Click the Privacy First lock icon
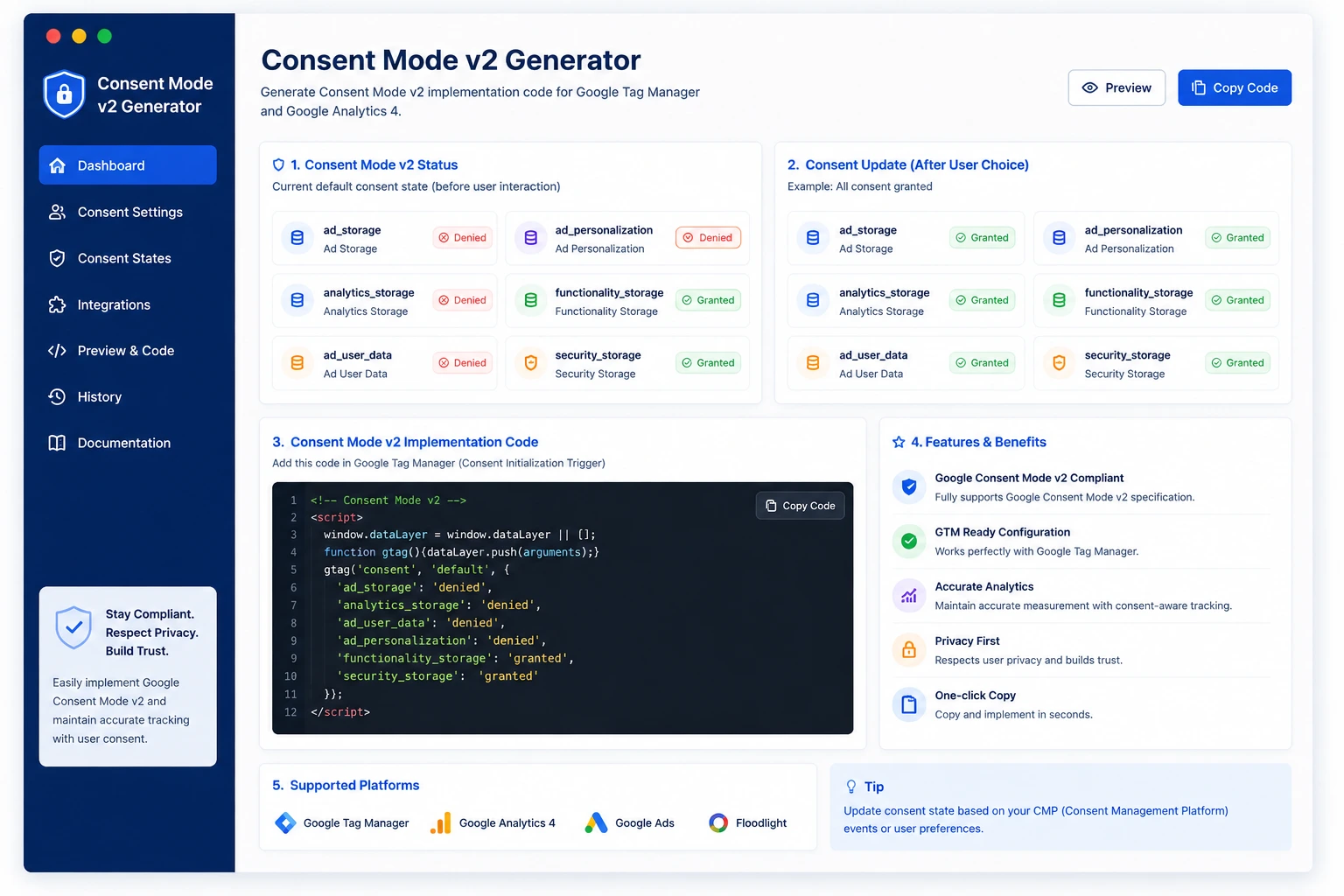This screenshot has height=896, width=1344. [909, 650]
